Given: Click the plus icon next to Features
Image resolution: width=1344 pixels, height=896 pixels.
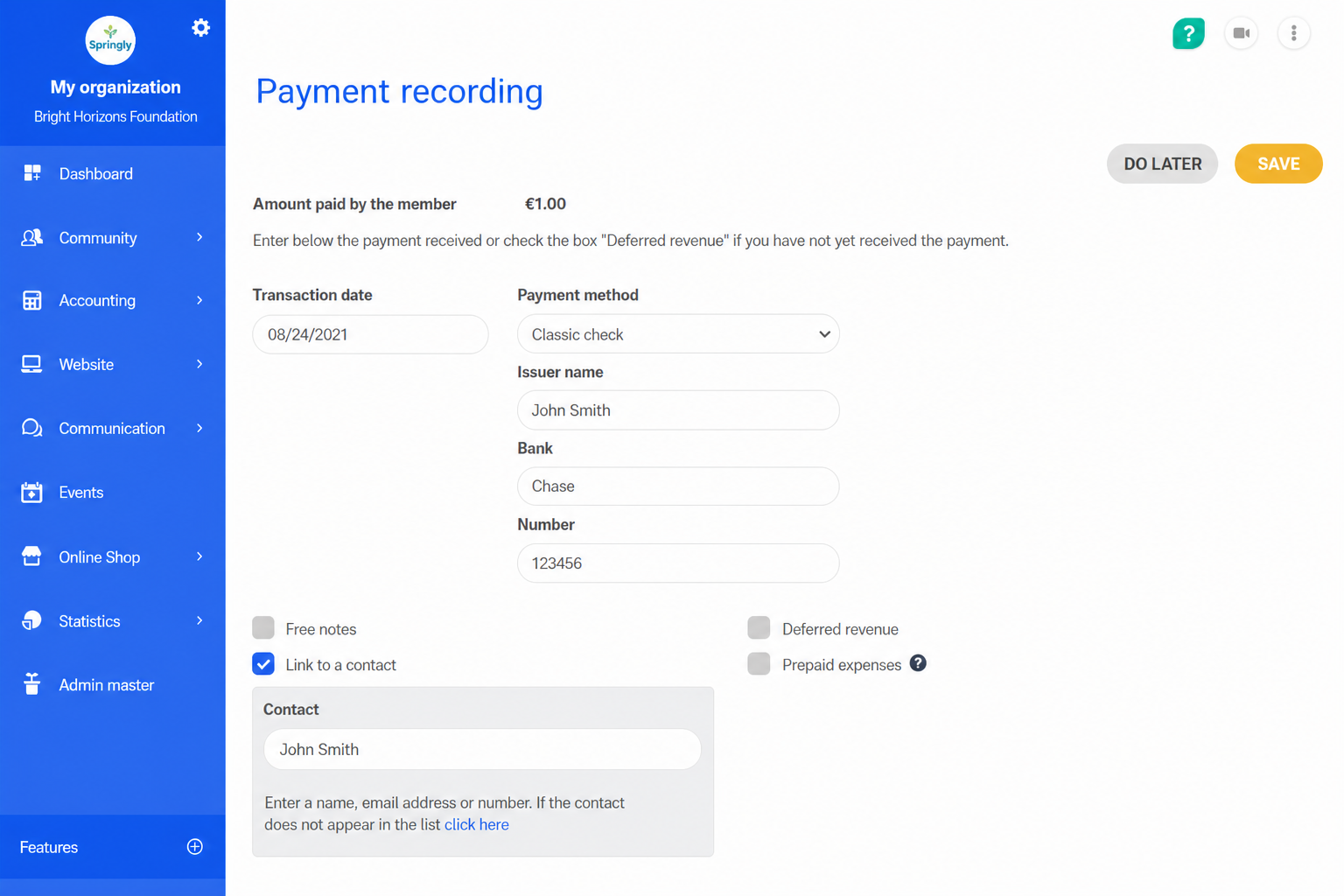Looking at the screenshot, I should pyautogui.click(x=195, y=846).
